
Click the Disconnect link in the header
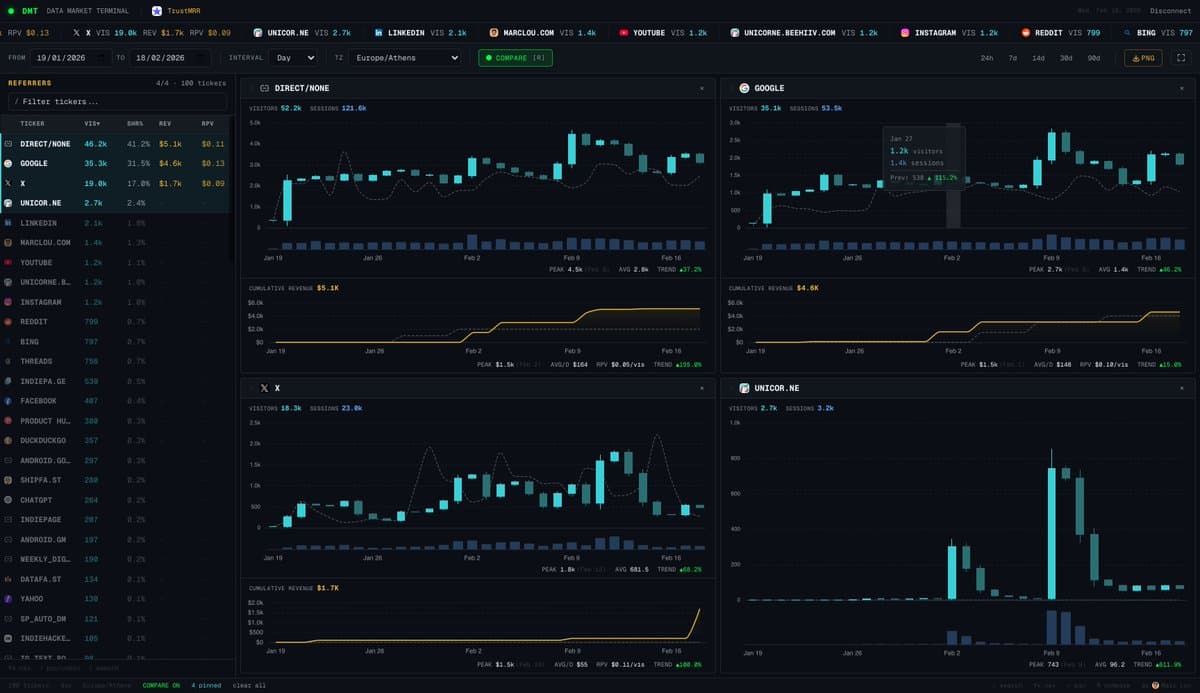click(x=1171, y=11)
